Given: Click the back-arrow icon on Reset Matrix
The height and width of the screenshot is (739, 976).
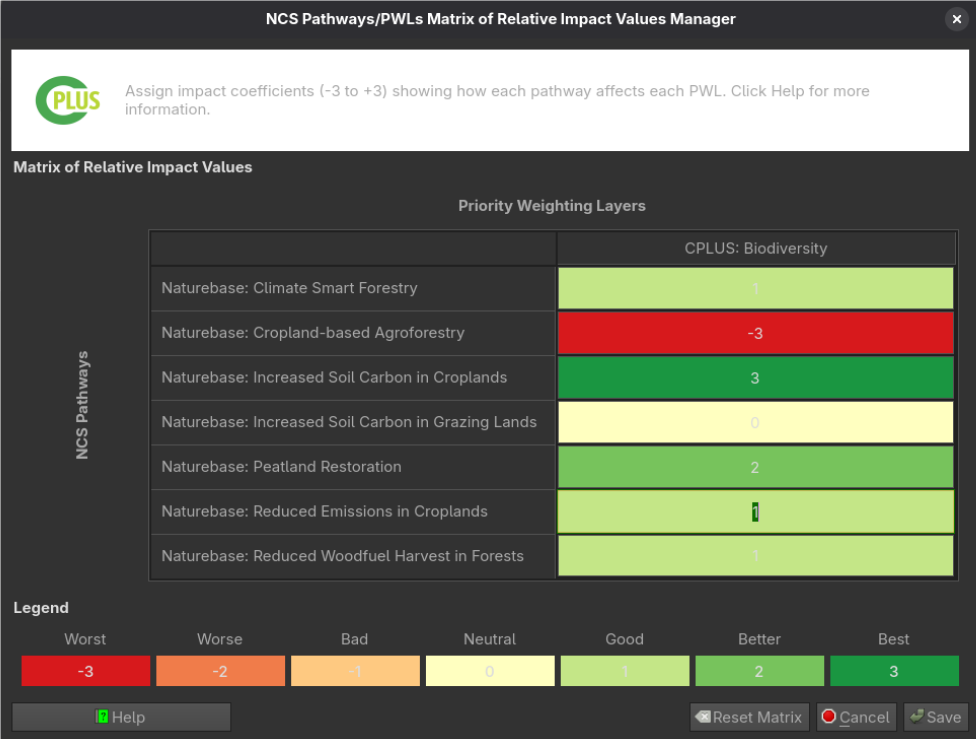Looking at the screenshot, I should tap(703, 717).
